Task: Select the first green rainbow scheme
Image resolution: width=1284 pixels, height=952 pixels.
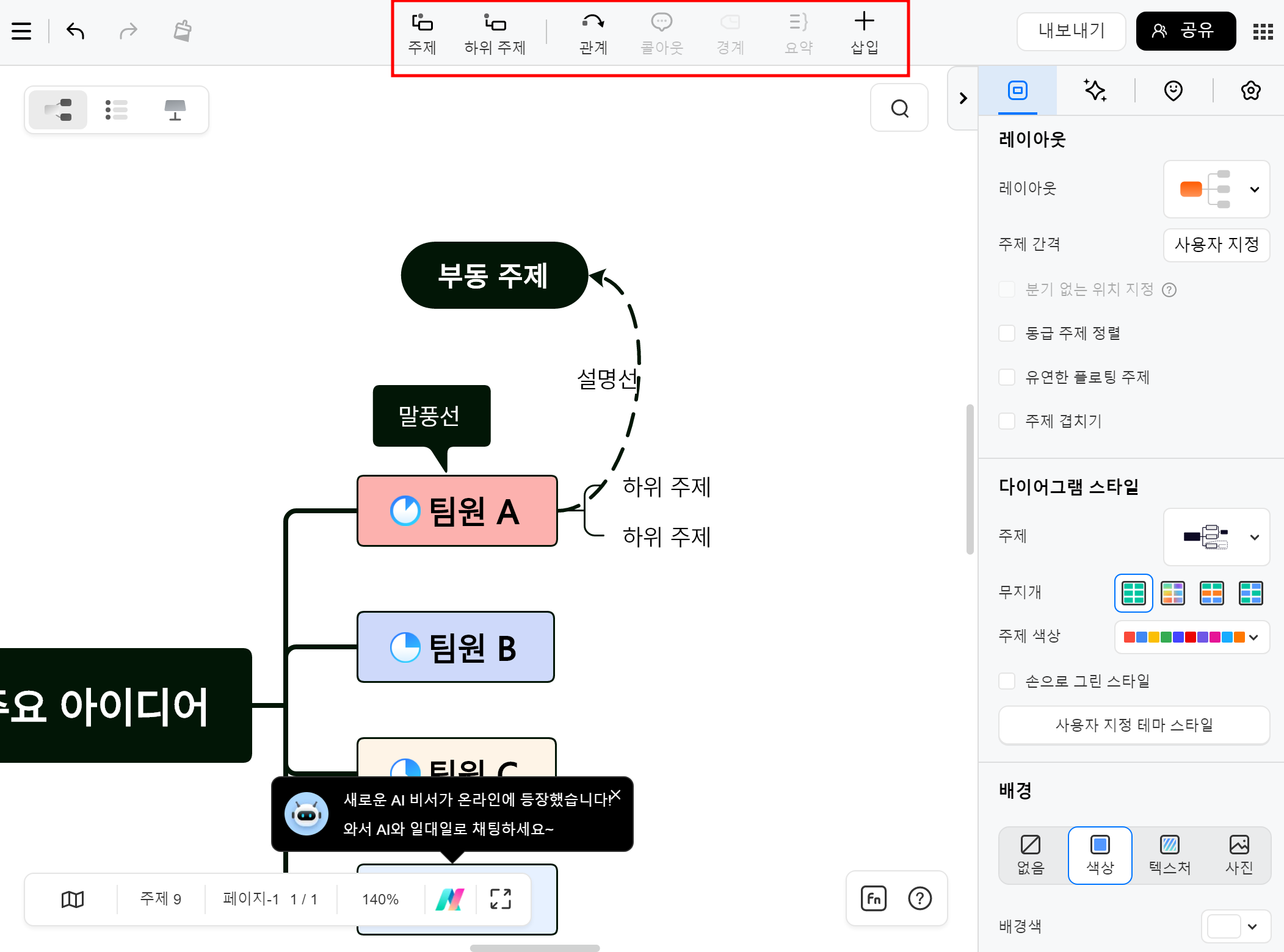Action: [x=1134, y=593]
